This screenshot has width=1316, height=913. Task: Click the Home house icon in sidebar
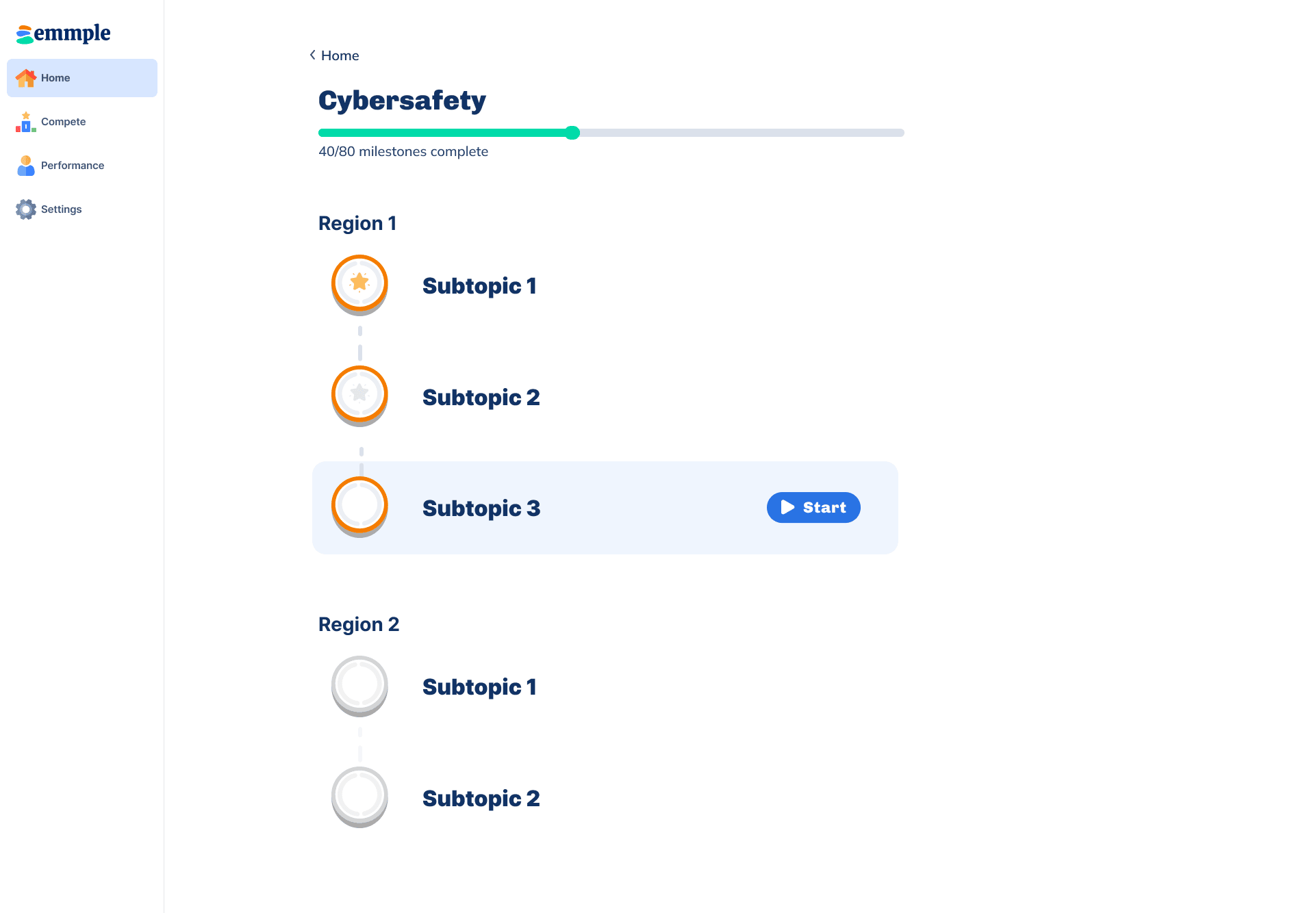click(26, 78)
